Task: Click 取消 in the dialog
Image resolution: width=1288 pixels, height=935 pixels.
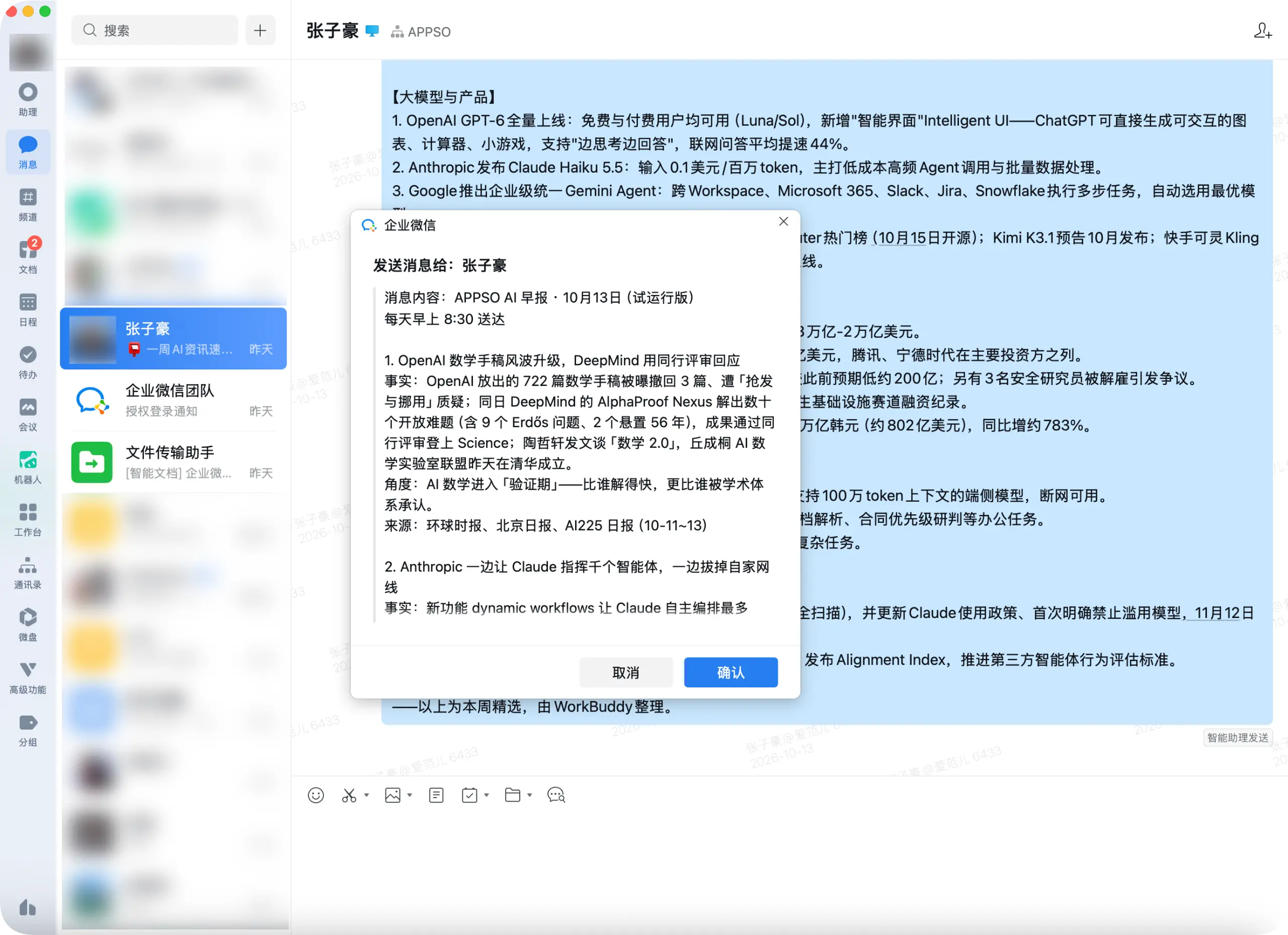Action: (x=626, y=672)
